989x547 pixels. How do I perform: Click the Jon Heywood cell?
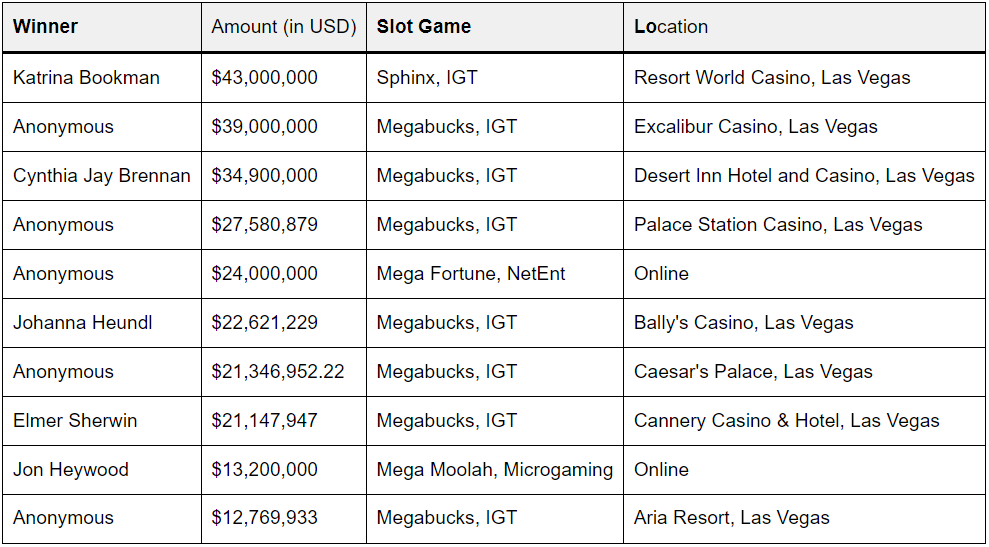coord(102,470)
